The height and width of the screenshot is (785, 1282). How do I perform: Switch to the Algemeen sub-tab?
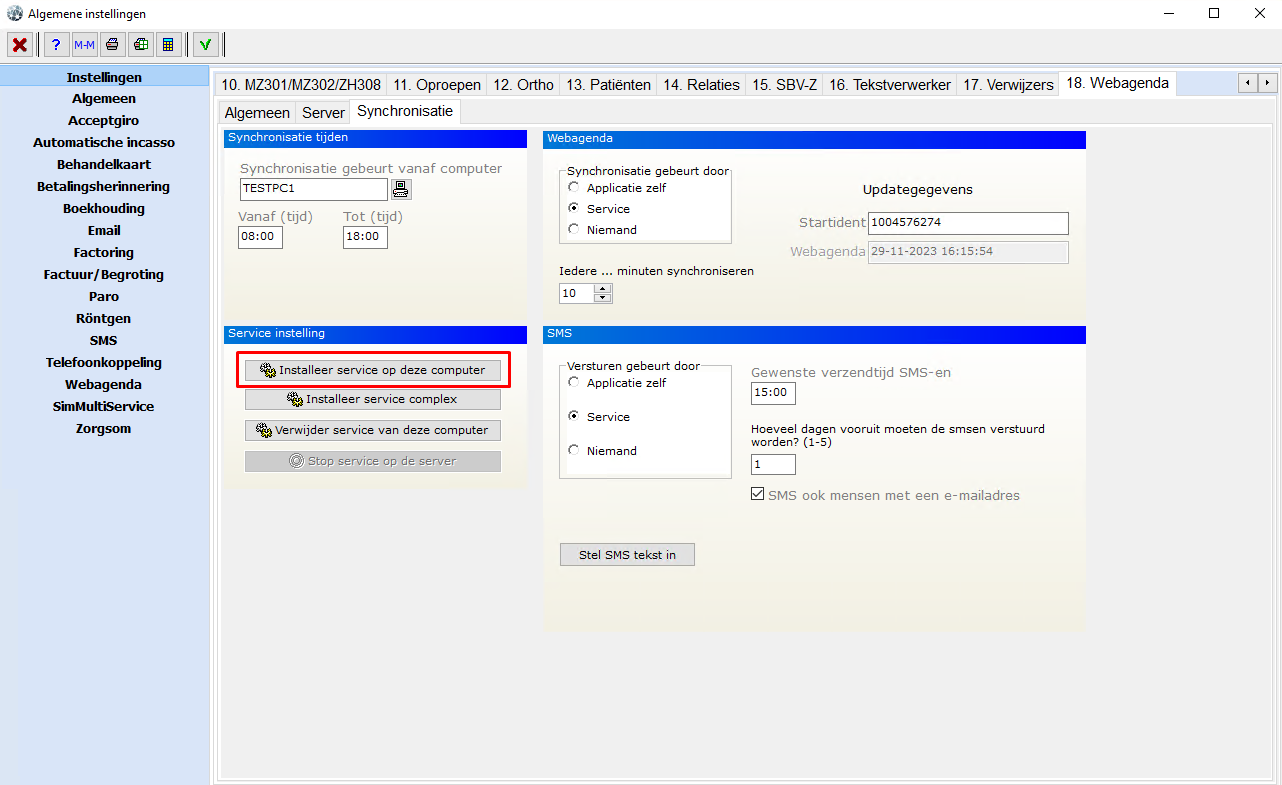pyautogui.click(x=257, y=113)
